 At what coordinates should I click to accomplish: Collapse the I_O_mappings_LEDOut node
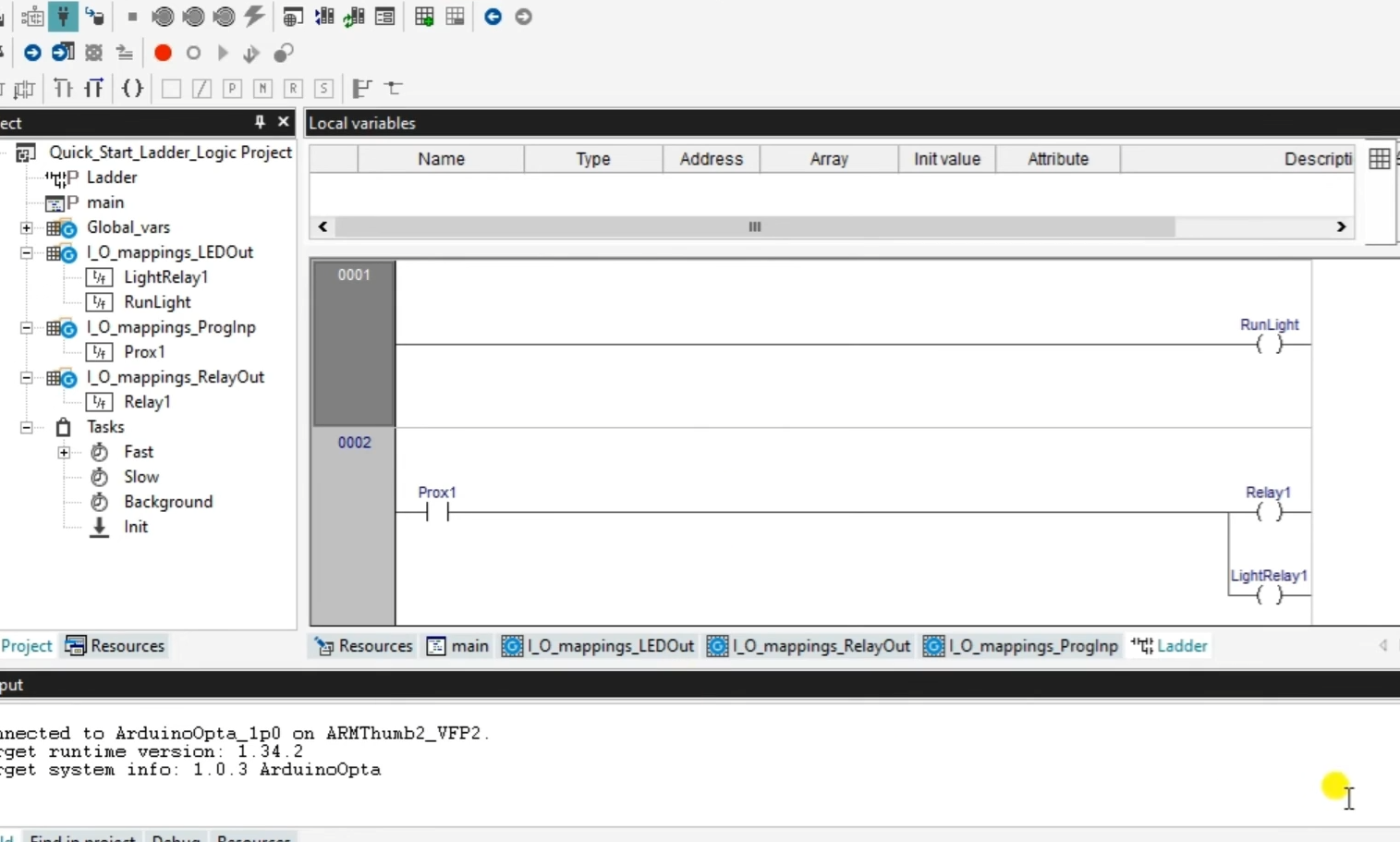pos(27,252)
